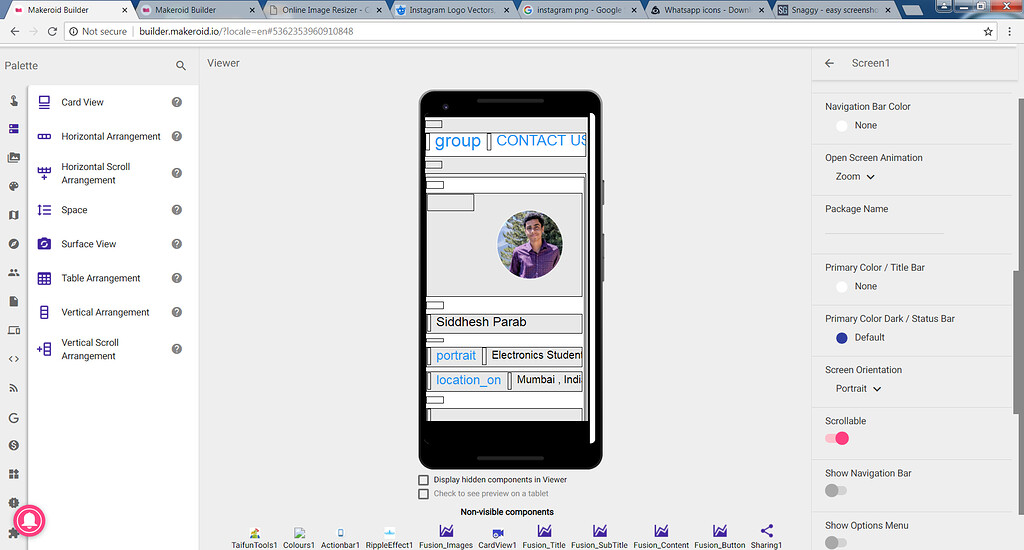Image resolution: width=1024 pixels, height=550 pixels.
Task: Open the palette category with painter's palette icon
Action: click(14, 186)
